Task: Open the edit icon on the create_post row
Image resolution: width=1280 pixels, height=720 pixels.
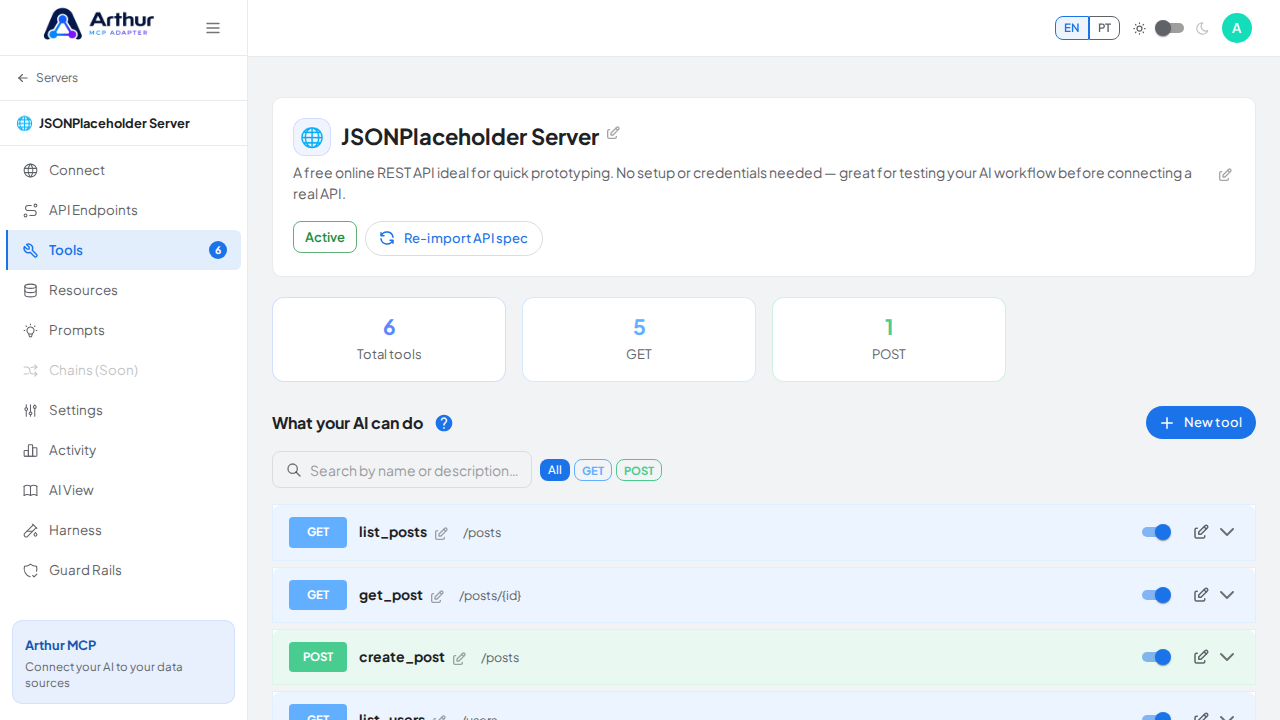Action: pos(1201,657)
